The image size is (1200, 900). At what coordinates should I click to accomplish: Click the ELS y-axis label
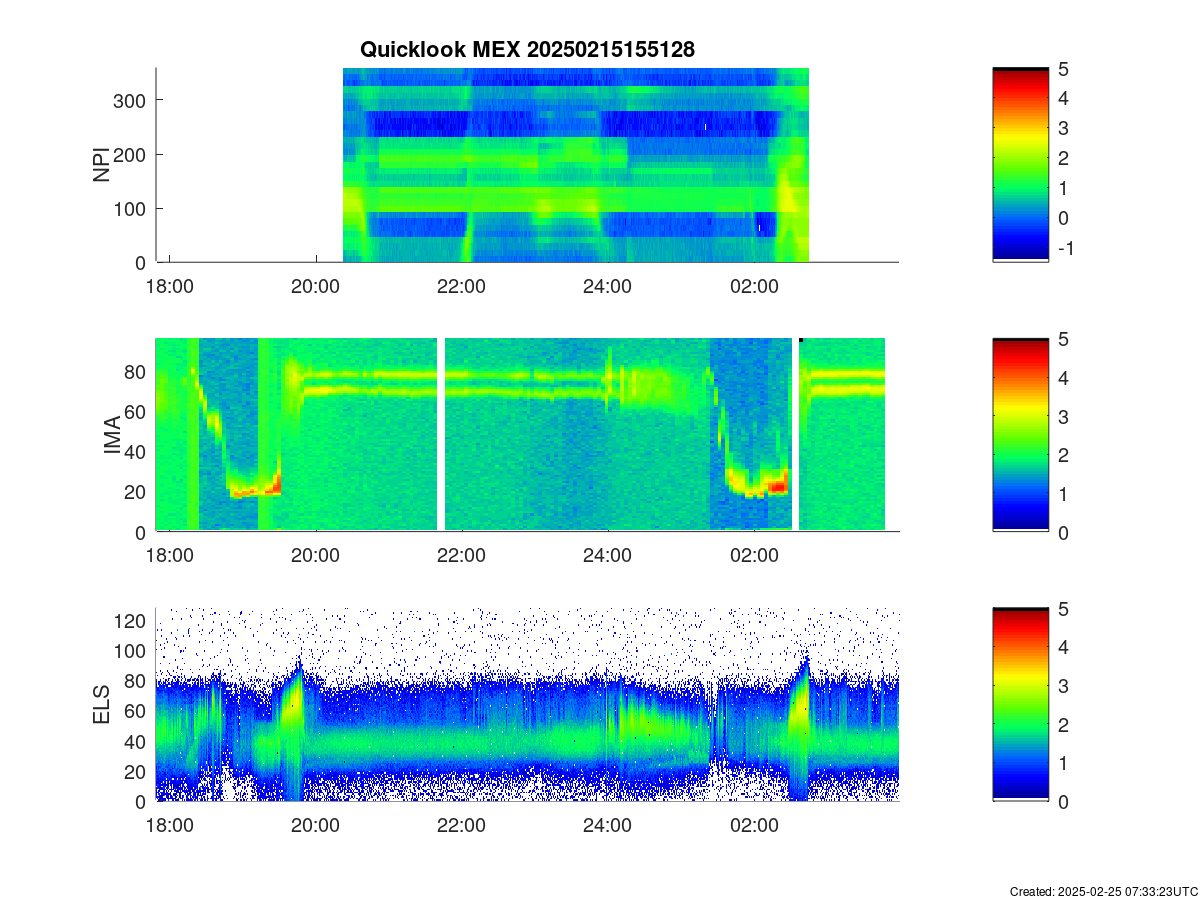click(x=102, y=705)
